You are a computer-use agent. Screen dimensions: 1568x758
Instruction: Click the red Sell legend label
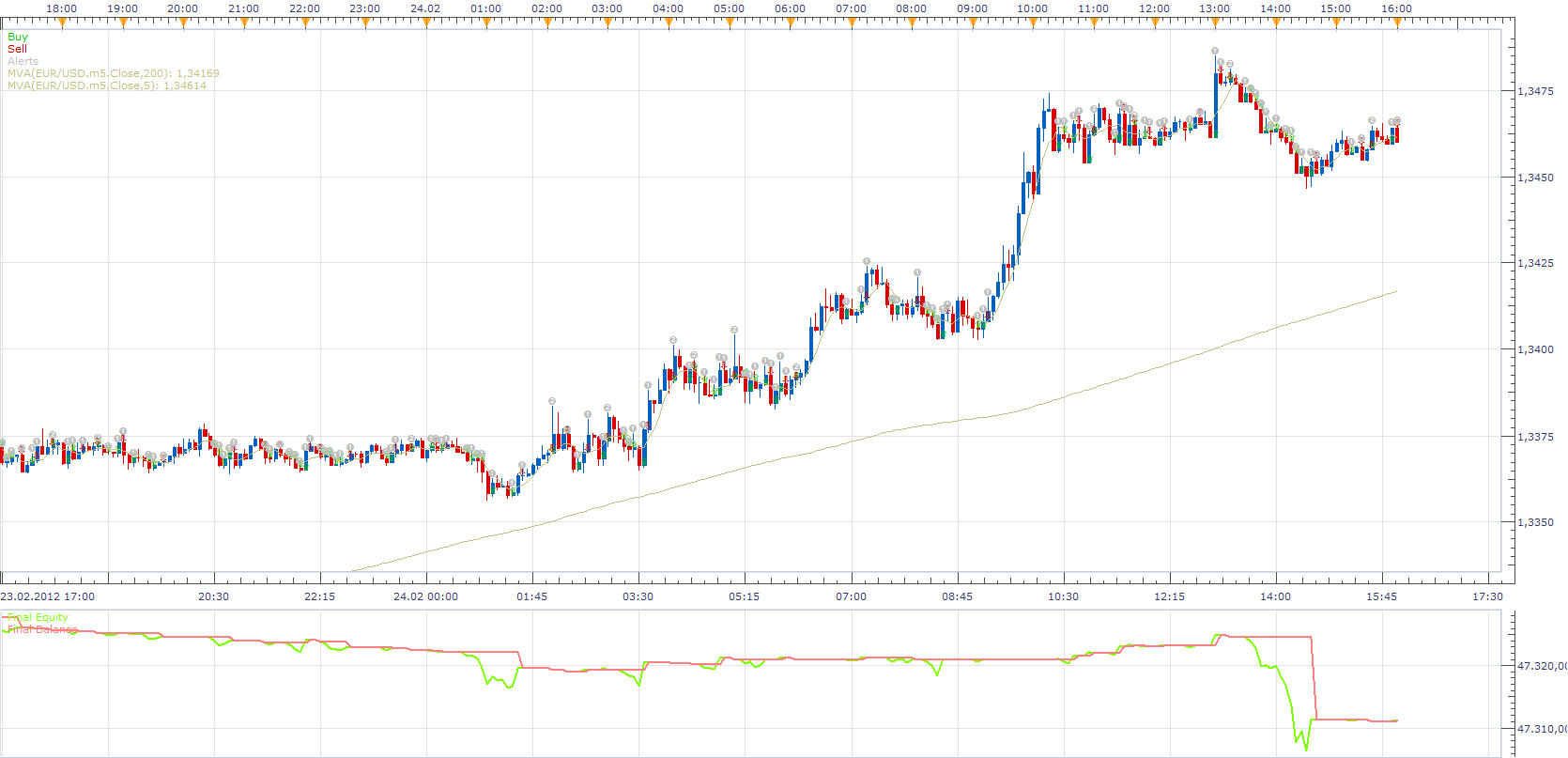coord(18,49)
